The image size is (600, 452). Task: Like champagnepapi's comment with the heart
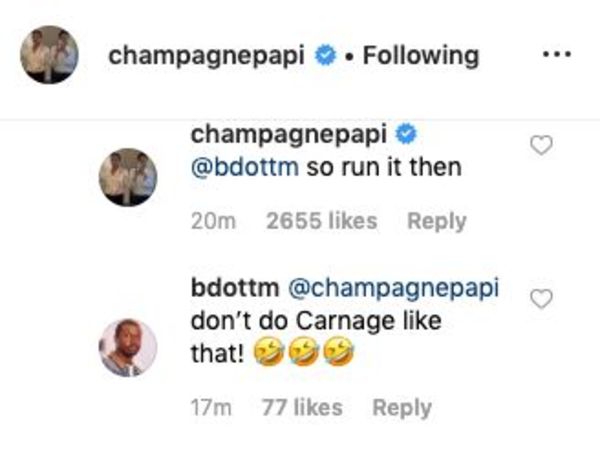(x=541, y=145)
